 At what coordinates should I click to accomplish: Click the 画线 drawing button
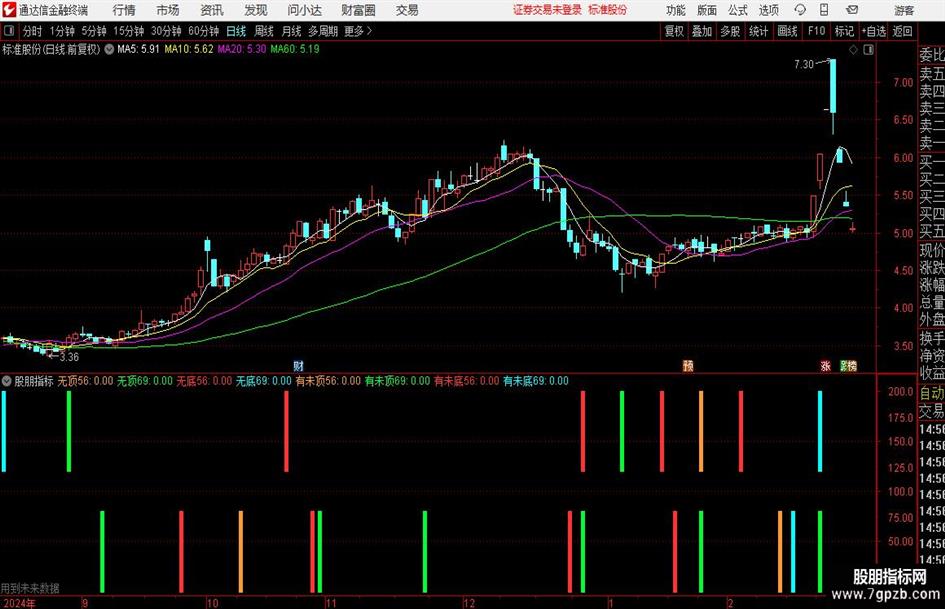(x=788, y=31)
